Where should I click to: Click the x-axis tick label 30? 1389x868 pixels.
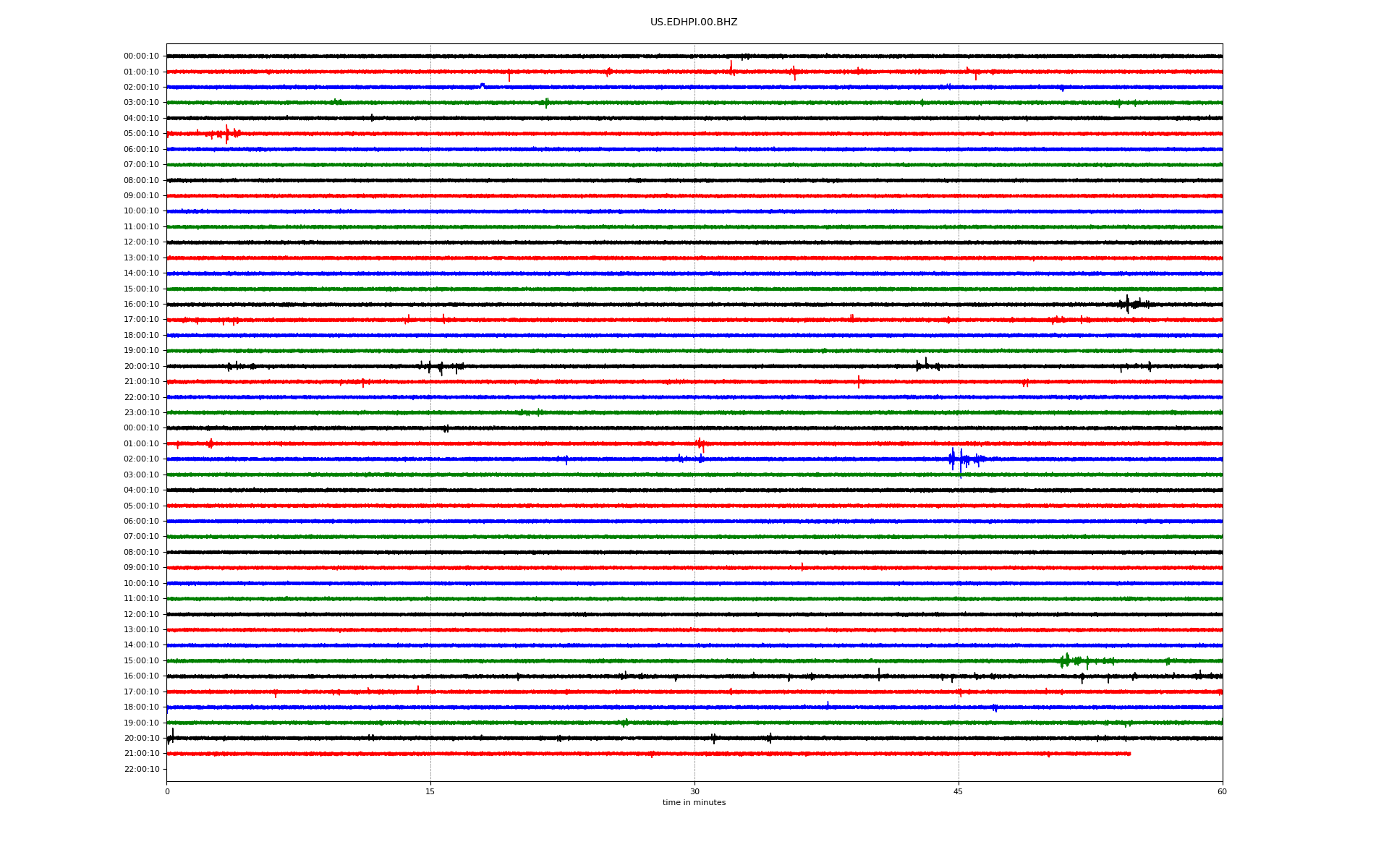tap(694, 791)
